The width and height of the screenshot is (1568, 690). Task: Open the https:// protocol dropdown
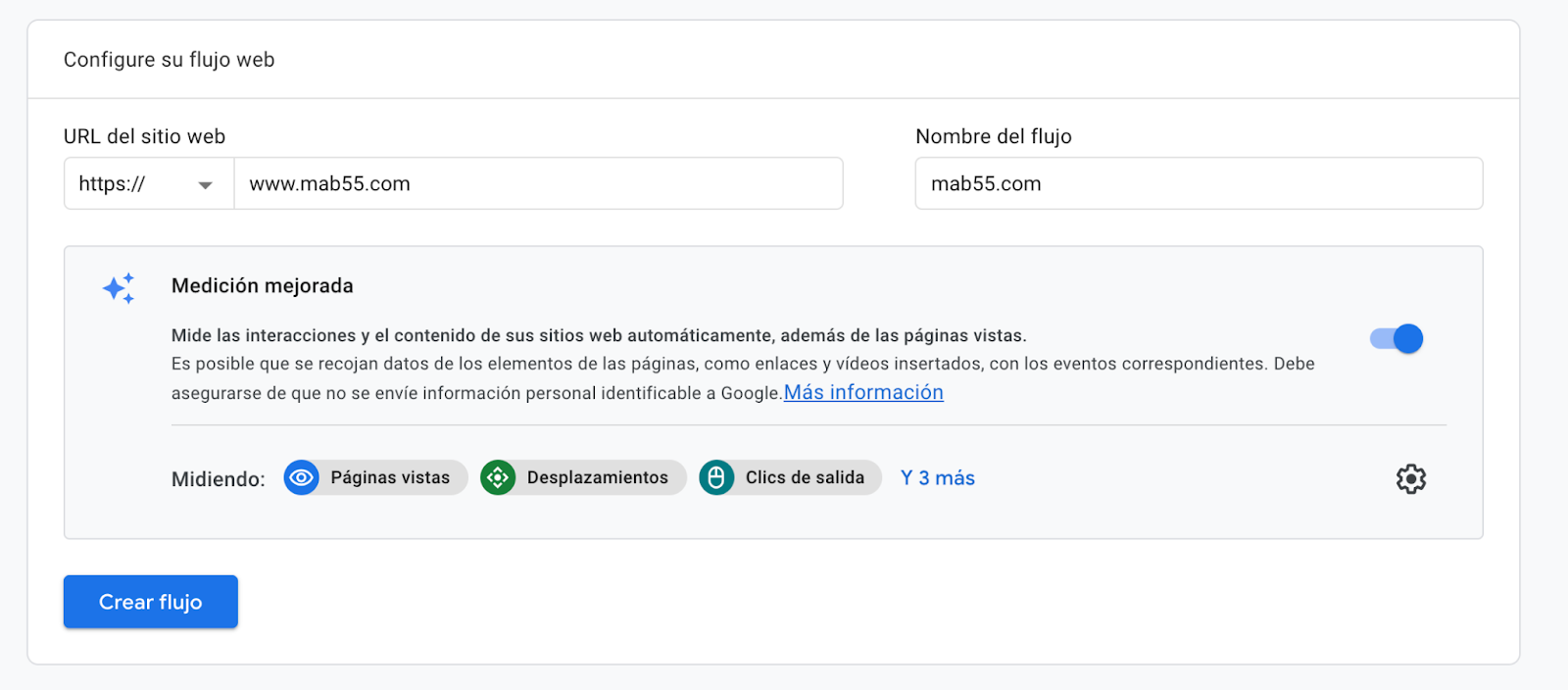click(x=148, y=184)
